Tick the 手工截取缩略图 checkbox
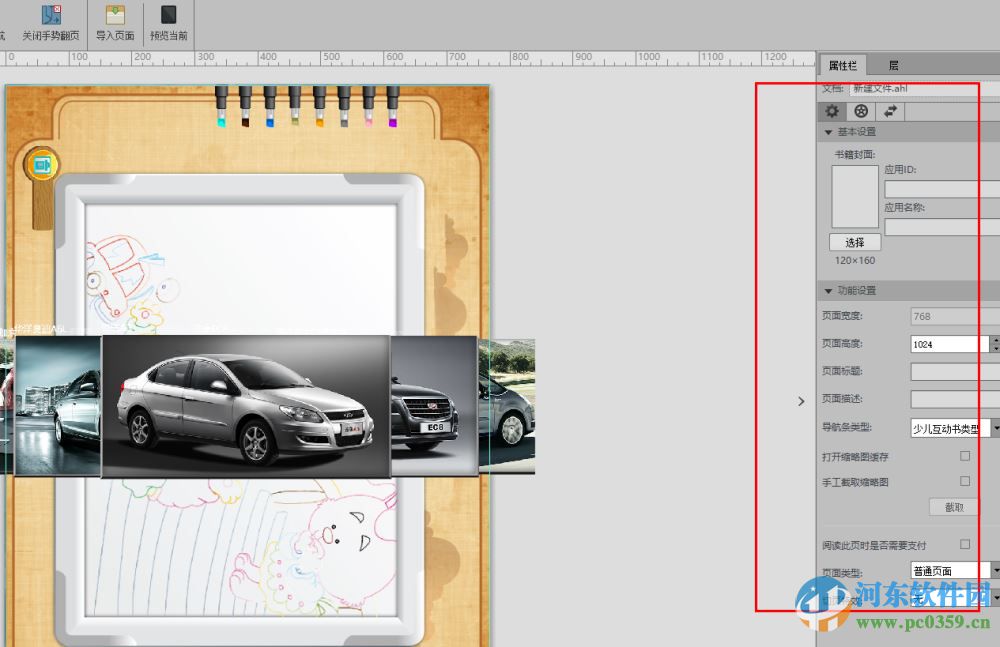1000x647 pixels. (965, 482)
